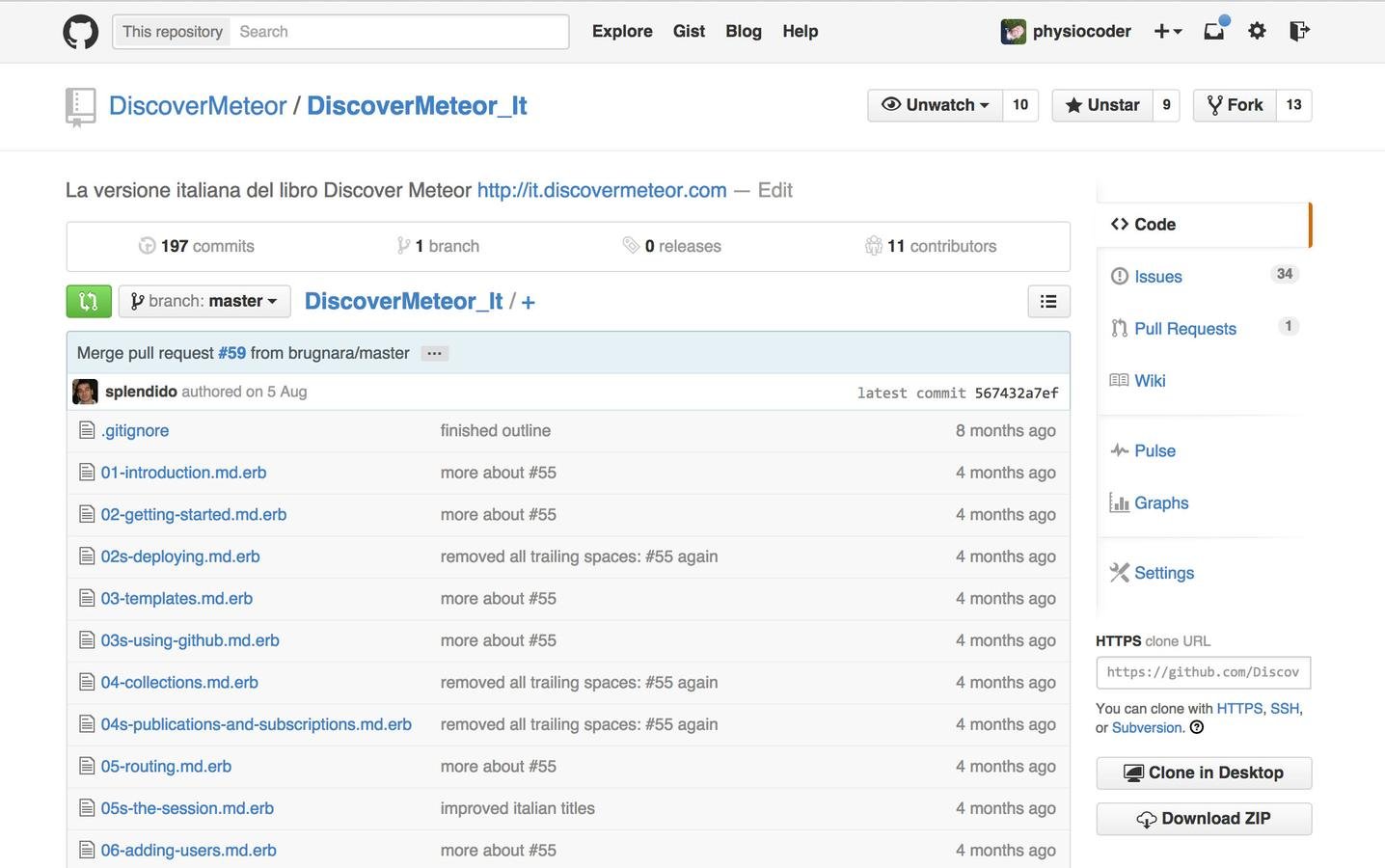Image resolution: width=1385 pixels, height=868 pixels.
Task: Open 04-collections.md.erb file
Action: (179, 683)
